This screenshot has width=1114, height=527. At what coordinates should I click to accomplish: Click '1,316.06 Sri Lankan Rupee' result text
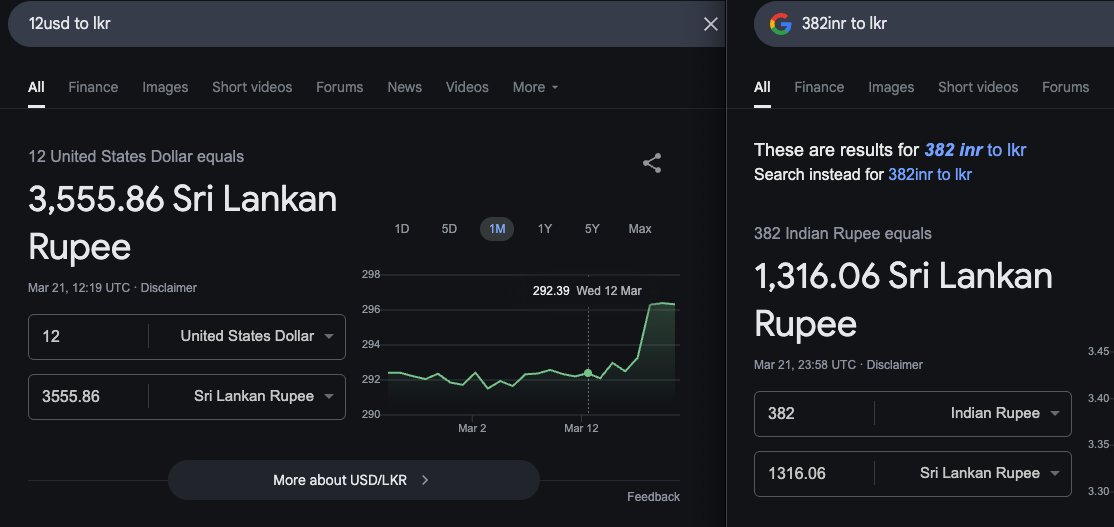pos(903,299)
